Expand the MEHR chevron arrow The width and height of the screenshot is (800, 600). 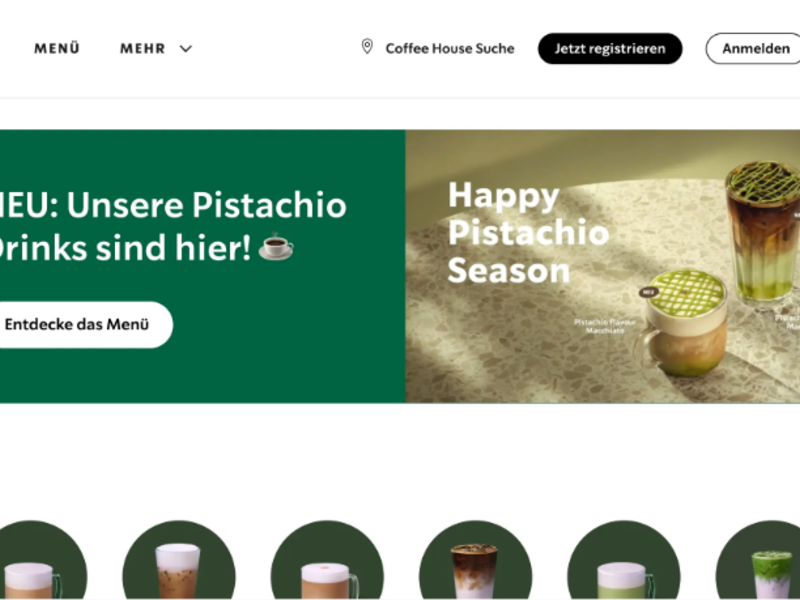pos(186,48)
